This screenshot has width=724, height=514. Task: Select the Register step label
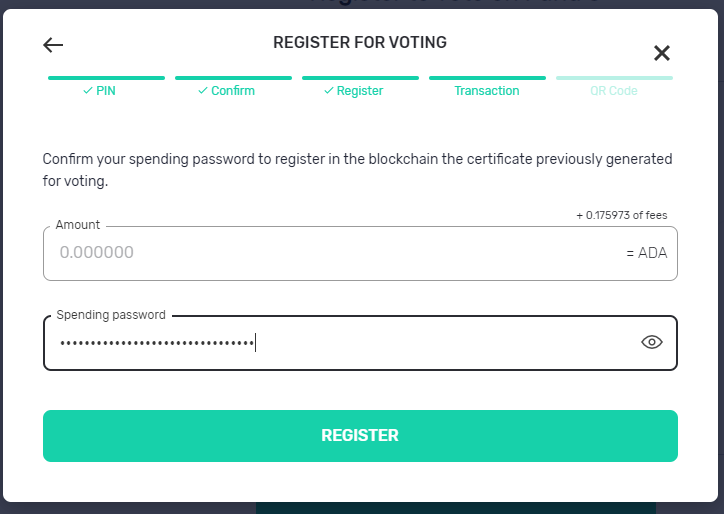click(x=360, y=91)
